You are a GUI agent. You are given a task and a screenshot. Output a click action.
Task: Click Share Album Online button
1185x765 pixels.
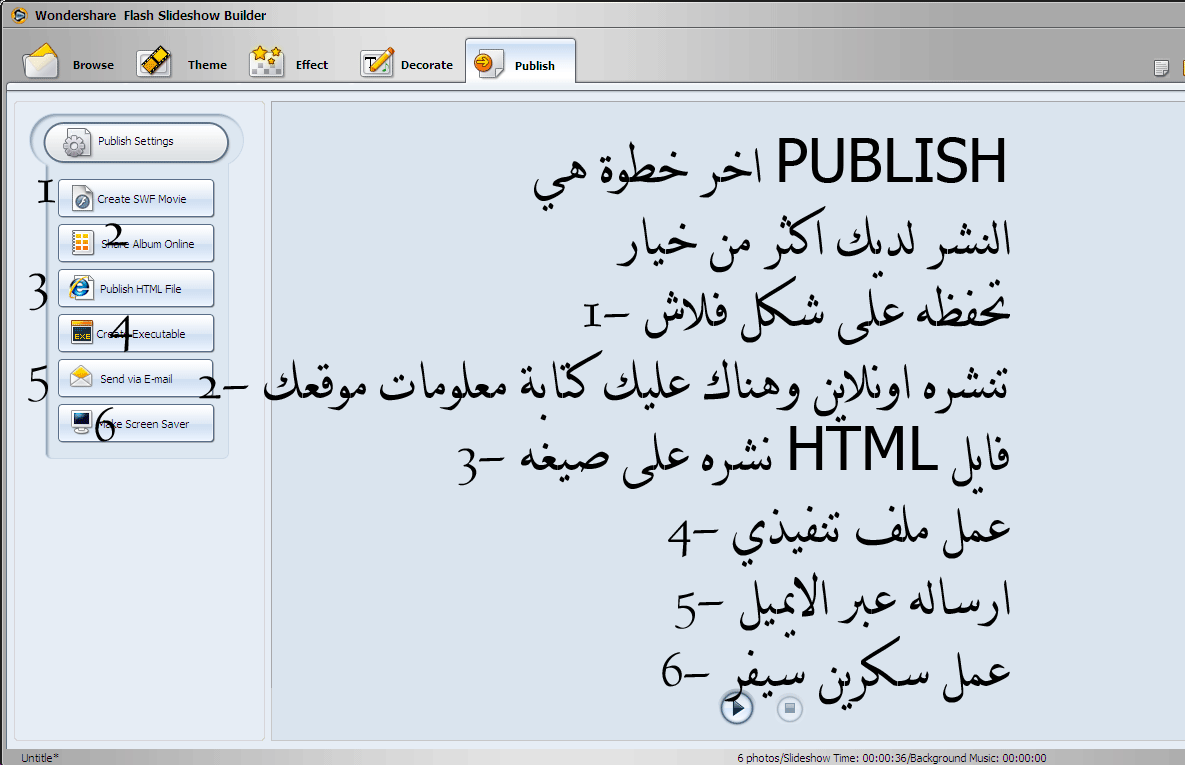136,243
